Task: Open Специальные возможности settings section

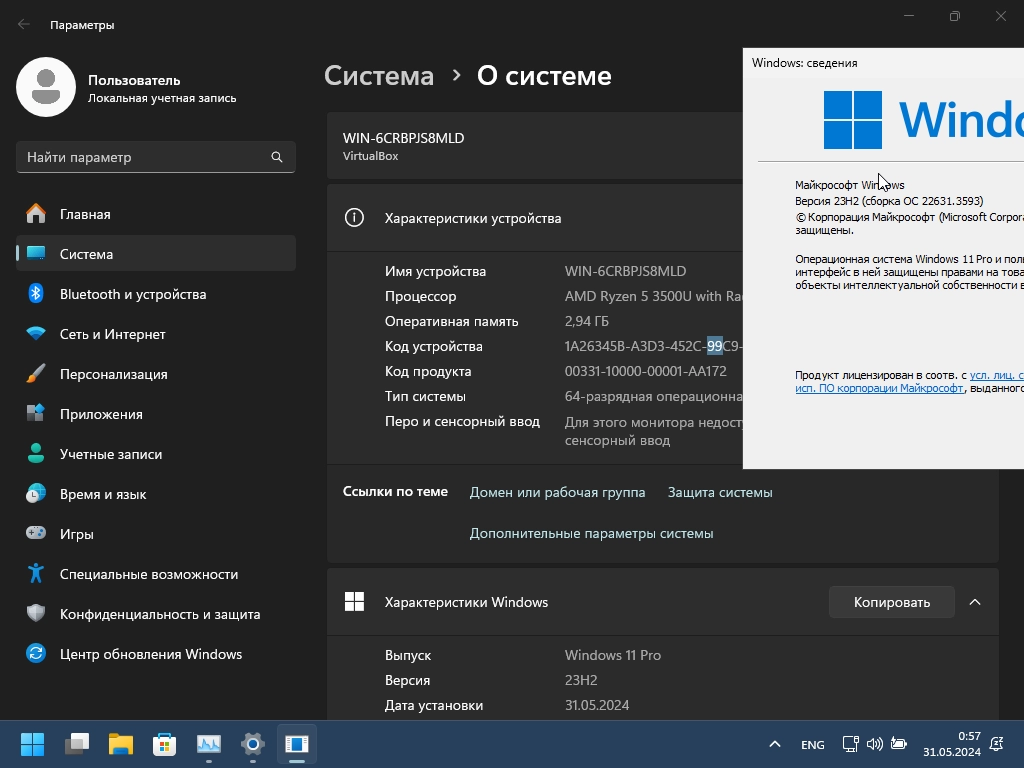Action: (148, 574)
